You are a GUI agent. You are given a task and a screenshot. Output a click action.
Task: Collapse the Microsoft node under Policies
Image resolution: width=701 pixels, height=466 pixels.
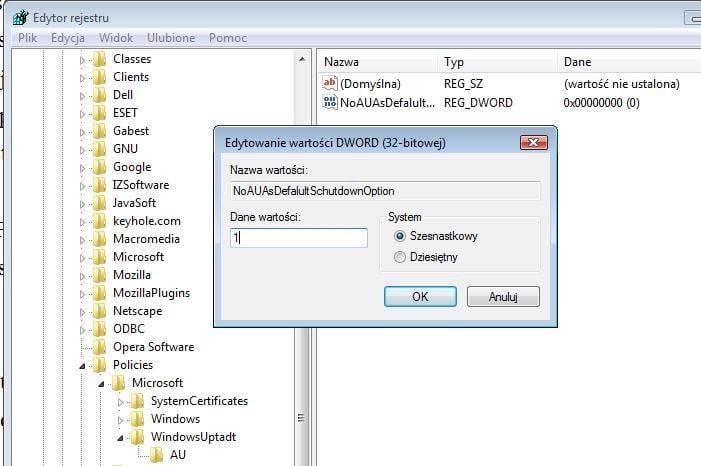pos(101,384)
